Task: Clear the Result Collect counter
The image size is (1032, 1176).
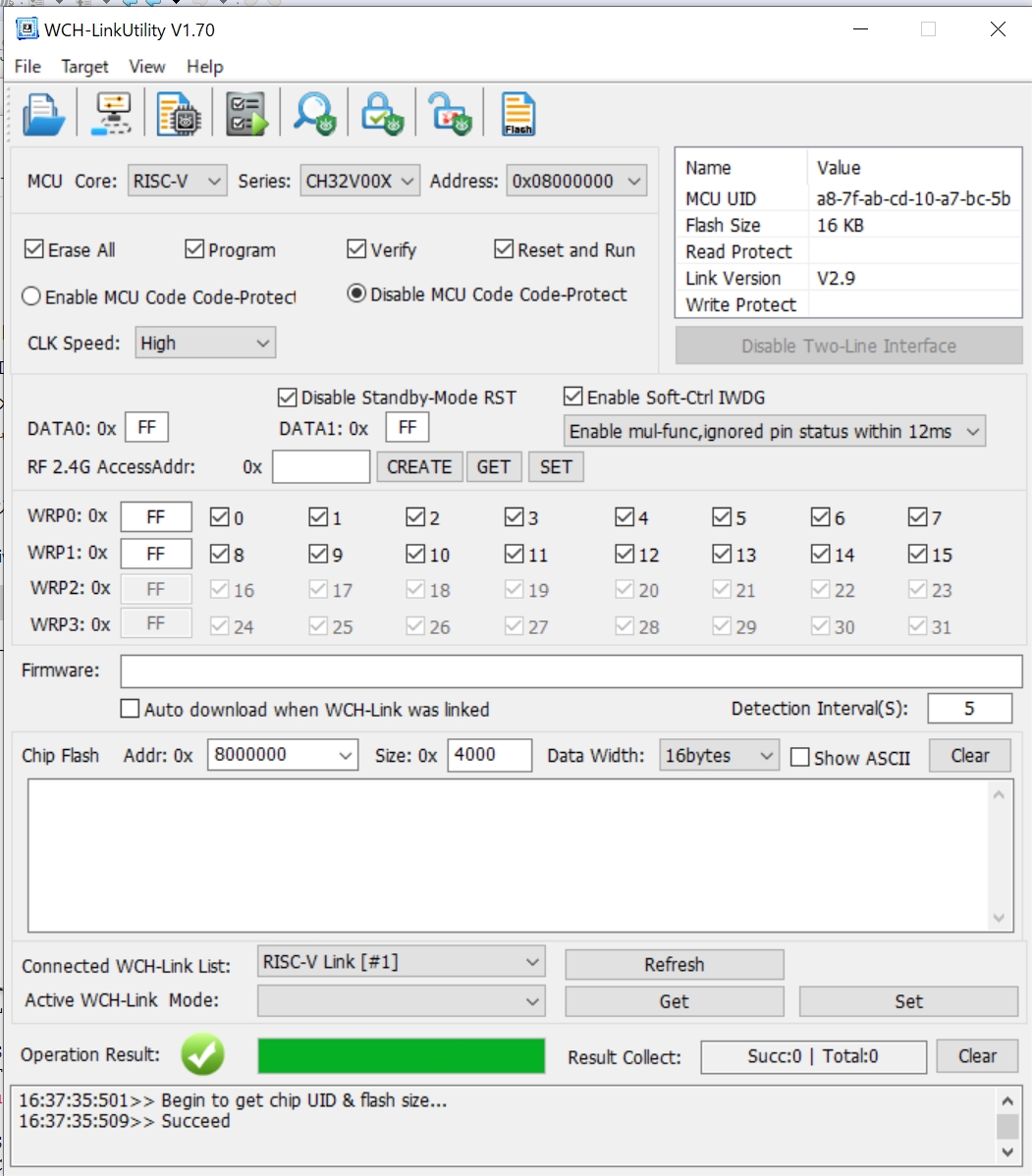Action: pos(977,1056)
